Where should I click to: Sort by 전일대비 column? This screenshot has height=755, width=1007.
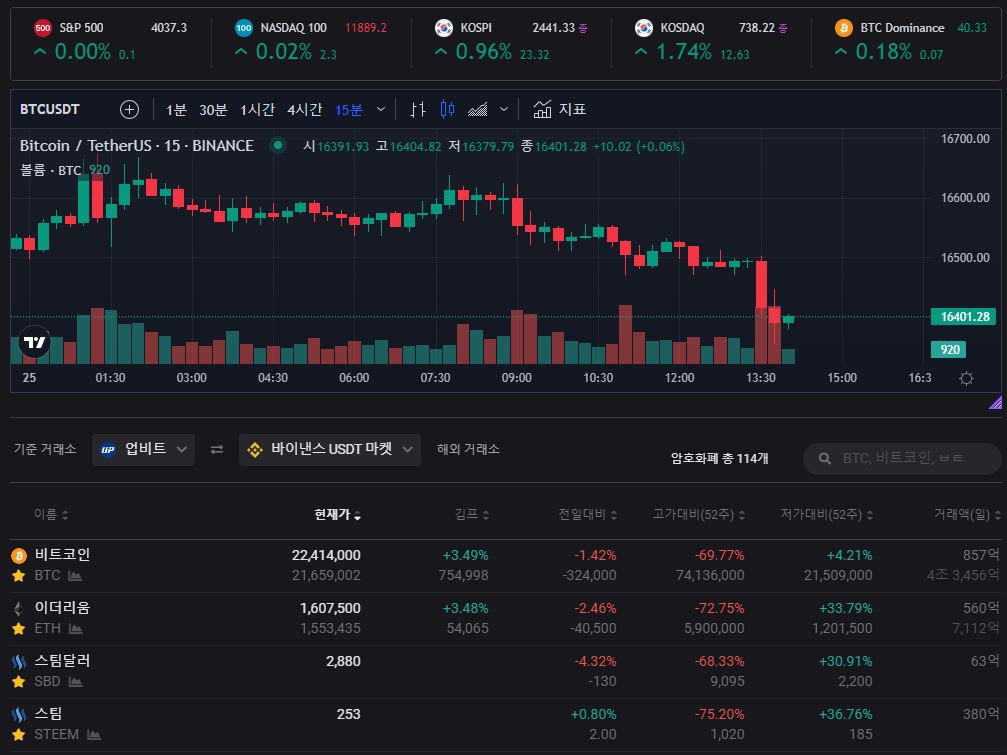click(588, 514)
